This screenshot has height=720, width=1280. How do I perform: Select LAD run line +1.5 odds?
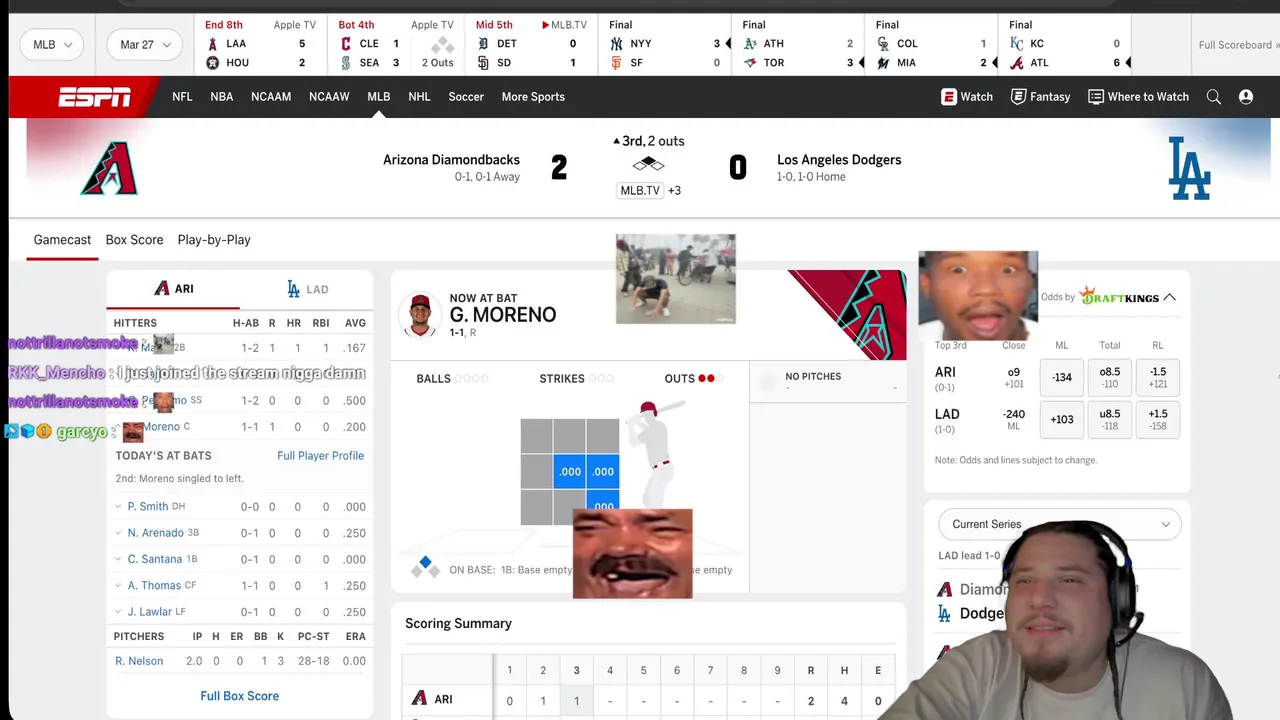coord(1158,420)
